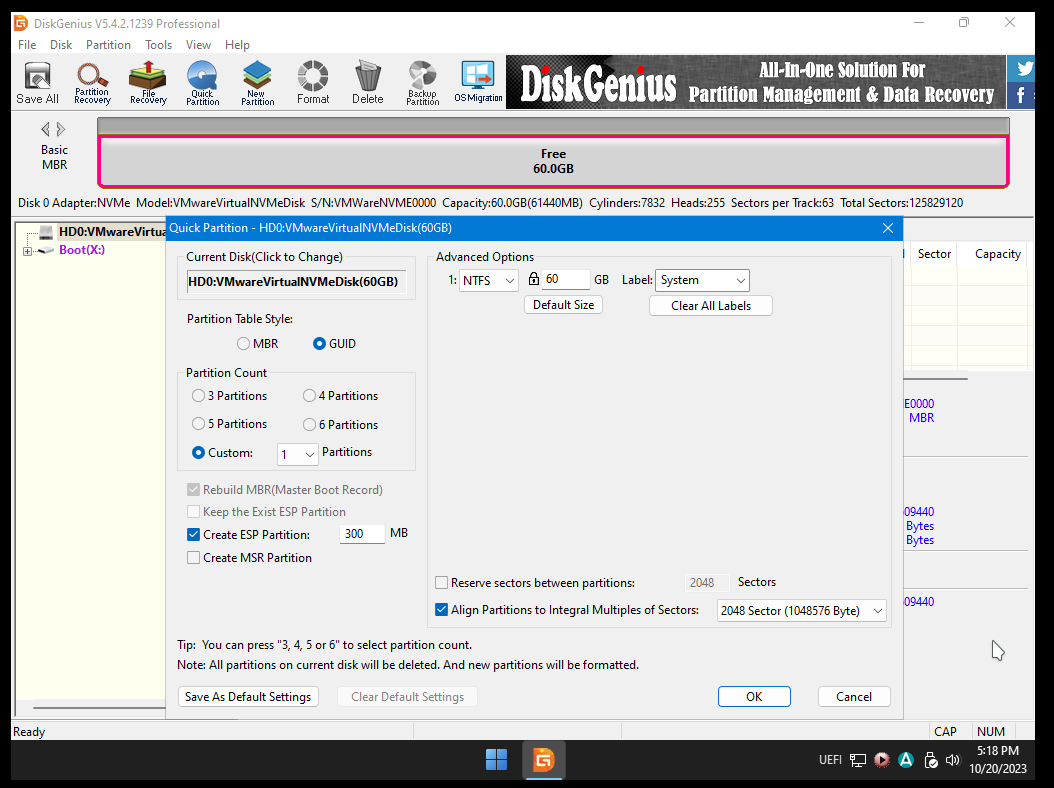Enable Reserve sectors between partitions
This screenshot has width=1054, height=788.
pos(442,583)
